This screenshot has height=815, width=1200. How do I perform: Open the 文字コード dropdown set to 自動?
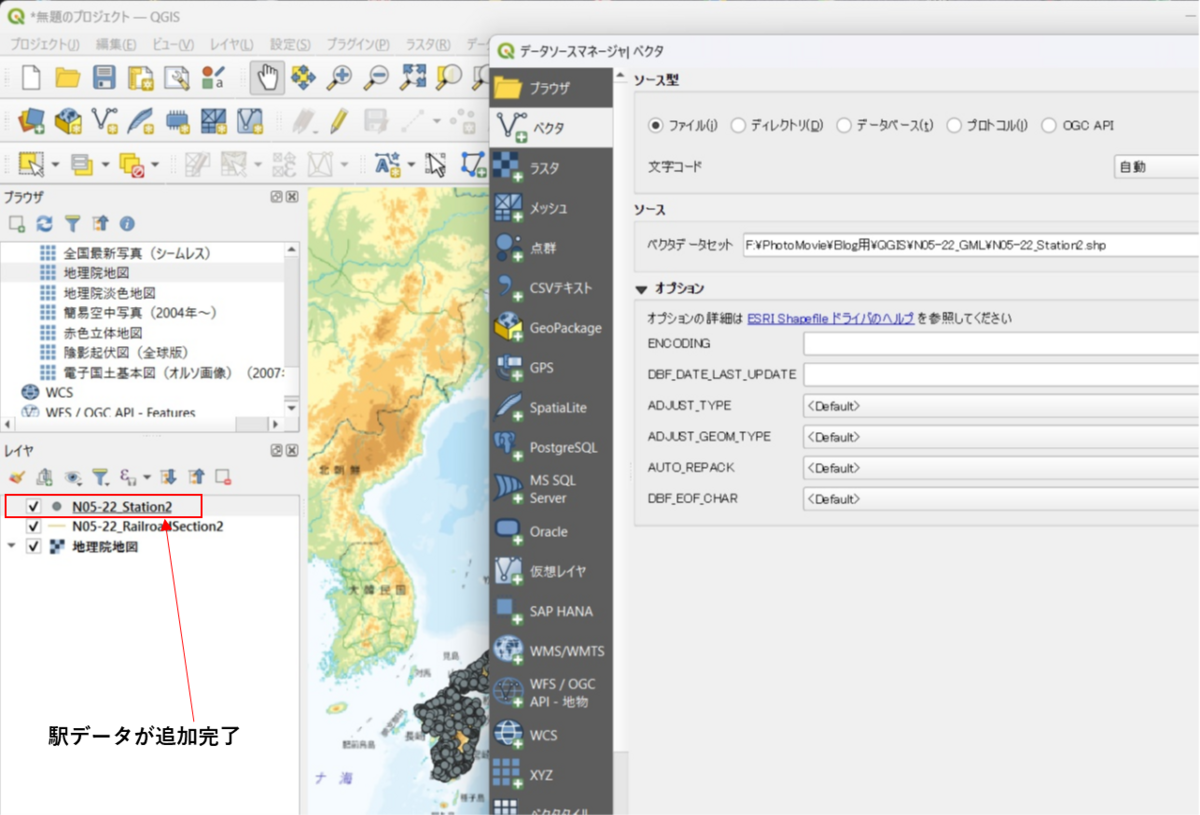click(1157, 167)
